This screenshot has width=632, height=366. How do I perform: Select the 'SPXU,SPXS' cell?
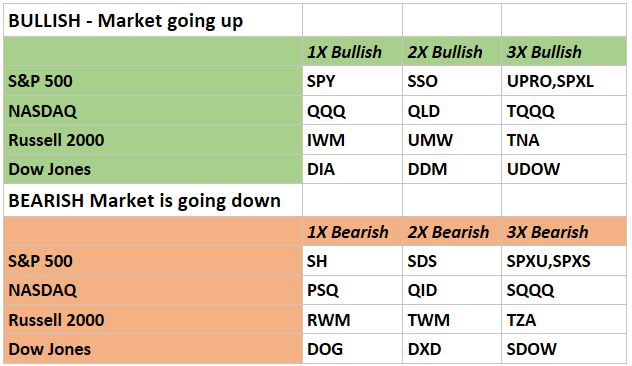[564, 261]
